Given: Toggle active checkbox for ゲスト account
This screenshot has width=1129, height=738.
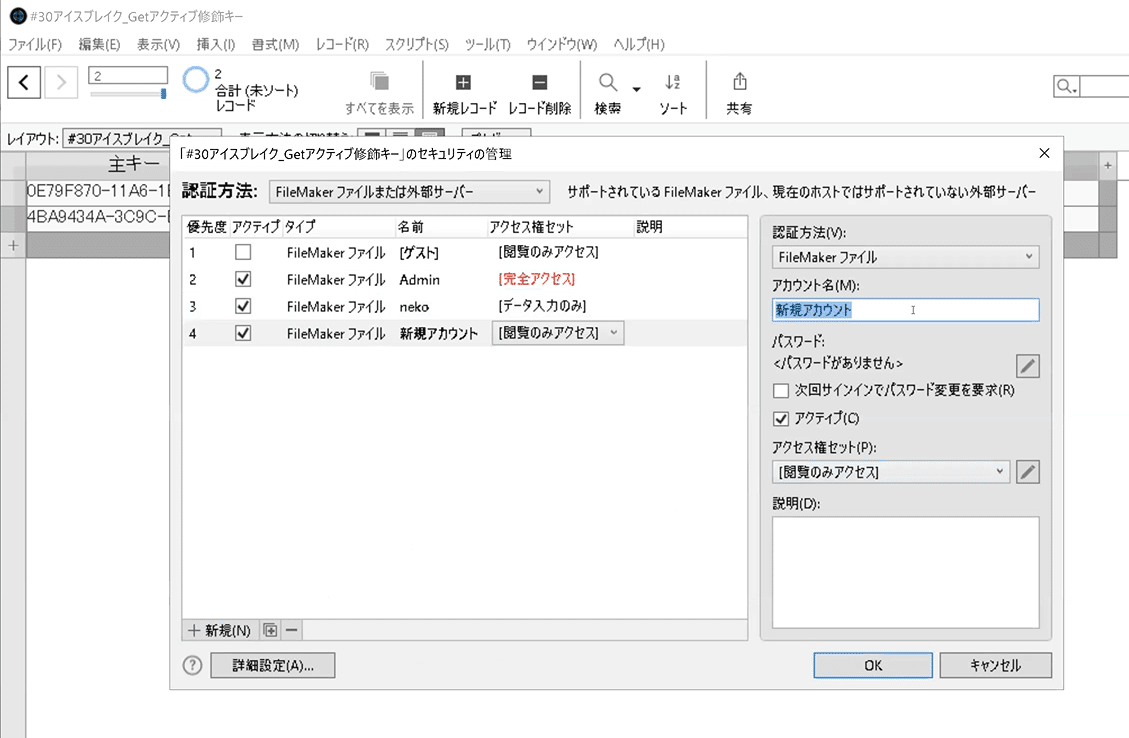Looking at the screenshot, I should coord(243,253).
